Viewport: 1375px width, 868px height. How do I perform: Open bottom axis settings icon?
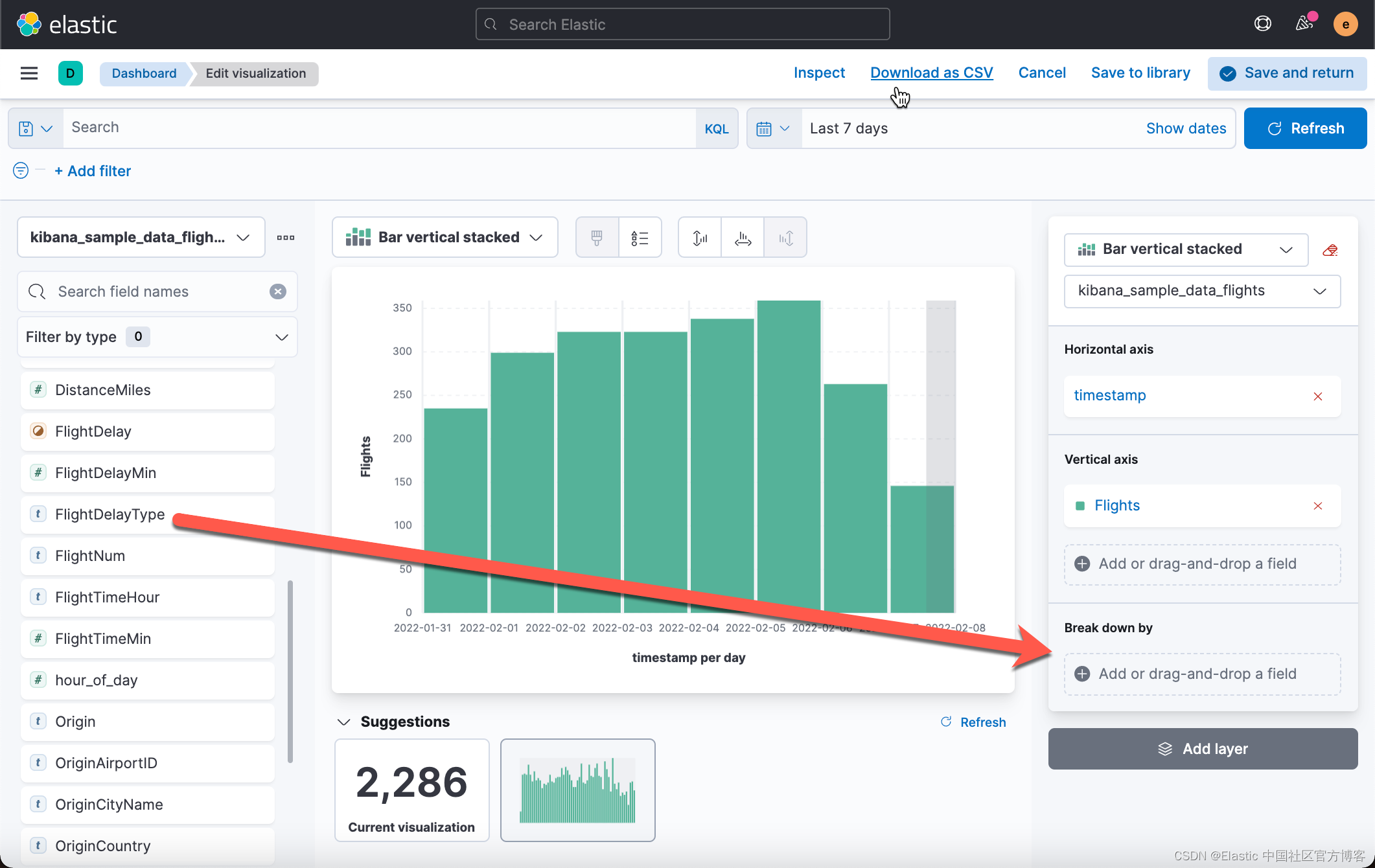coord(743,238)
